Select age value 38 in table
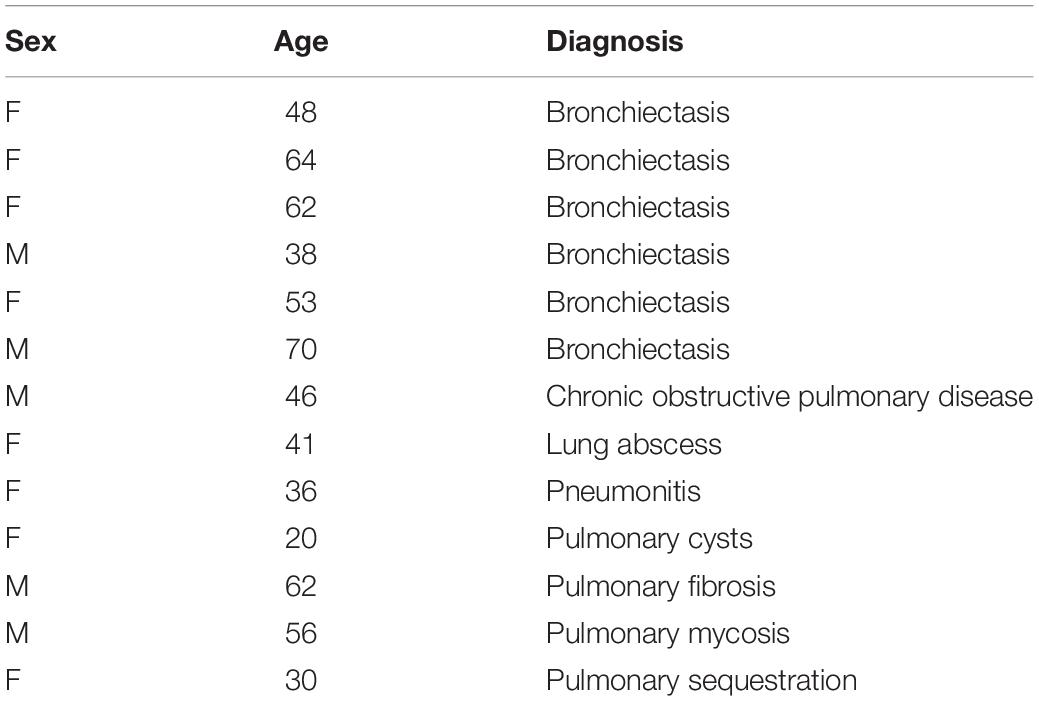1039x701 pixels. click(x=301, y=254)
